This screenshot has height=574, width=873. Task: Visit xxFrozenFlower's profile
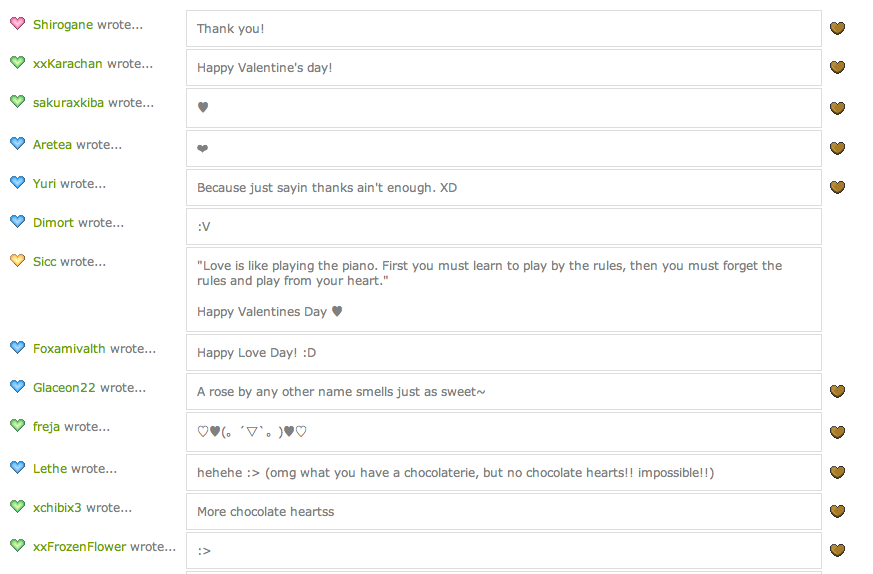point(80,547)
